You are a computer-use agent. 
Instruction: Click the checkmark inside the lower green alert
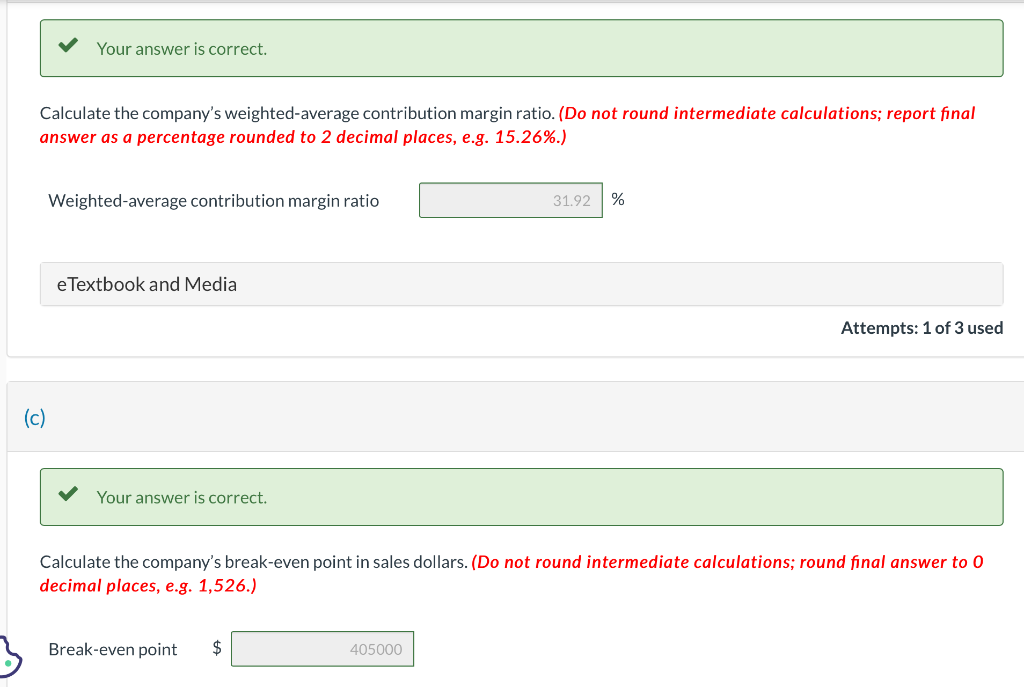click(x=69, y=493)
